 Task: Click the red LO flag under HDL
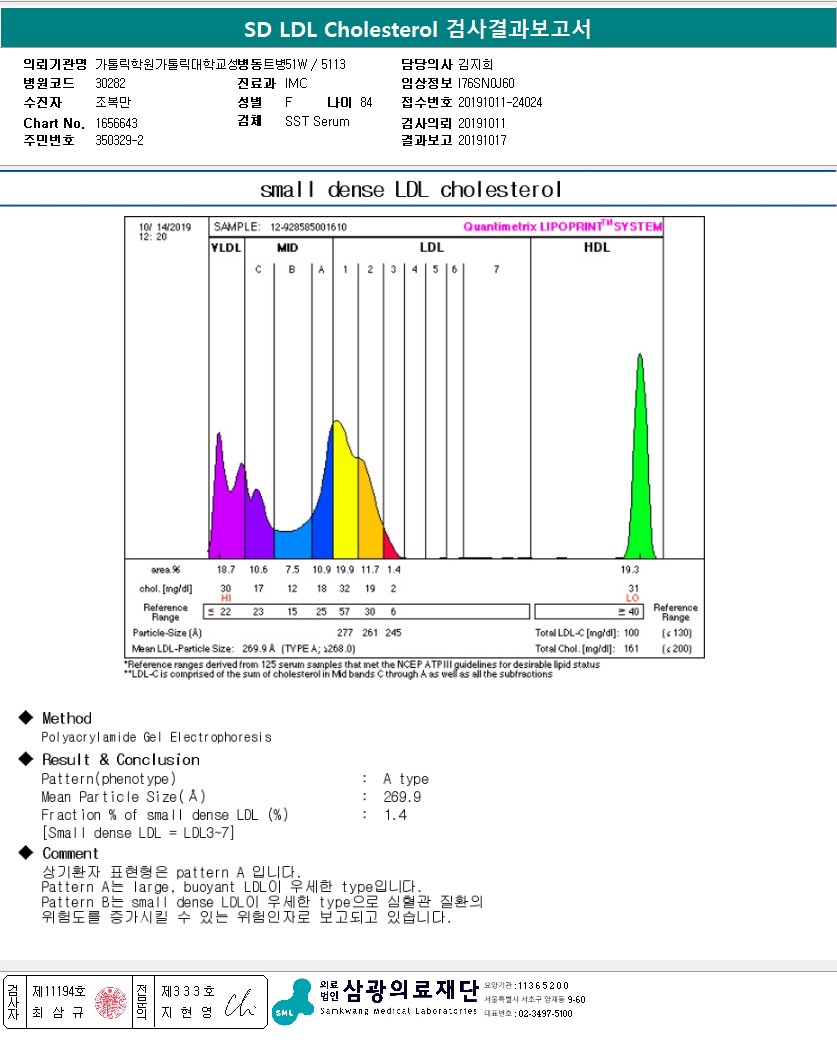pos(632,598)
